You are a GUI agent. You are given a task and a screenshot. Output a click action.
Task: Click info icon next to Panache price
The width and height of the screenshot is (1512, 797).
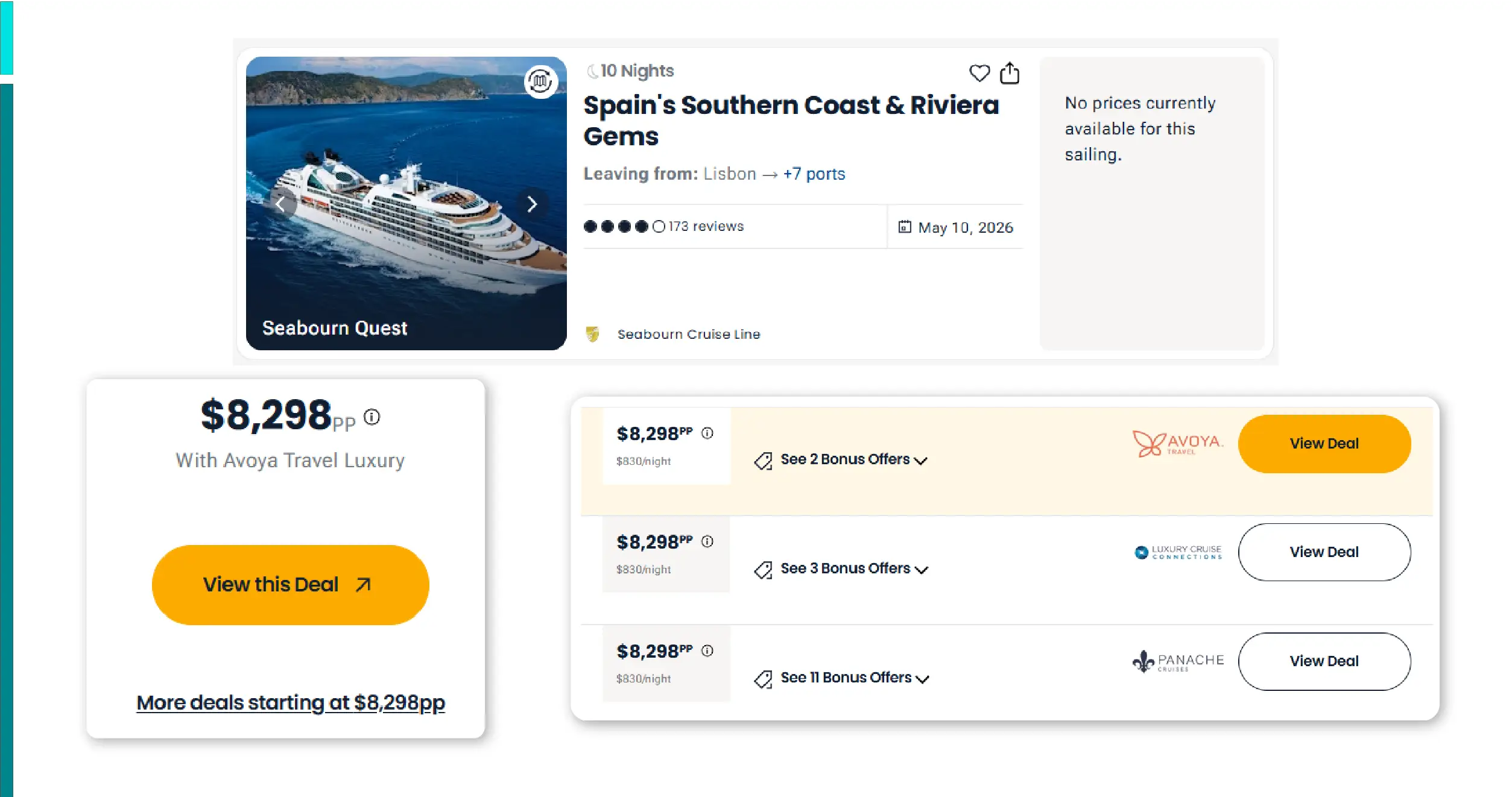tap(707, 651)
